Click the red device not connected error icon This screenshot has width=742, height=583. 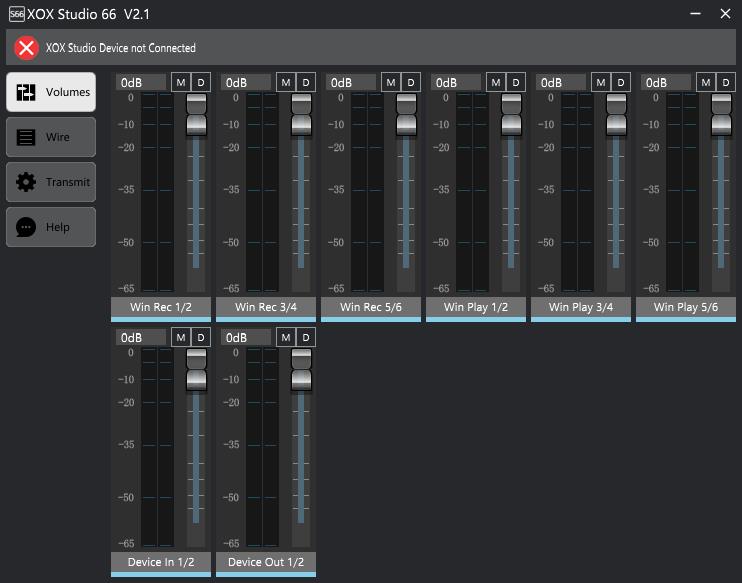[x=26, y=48]
